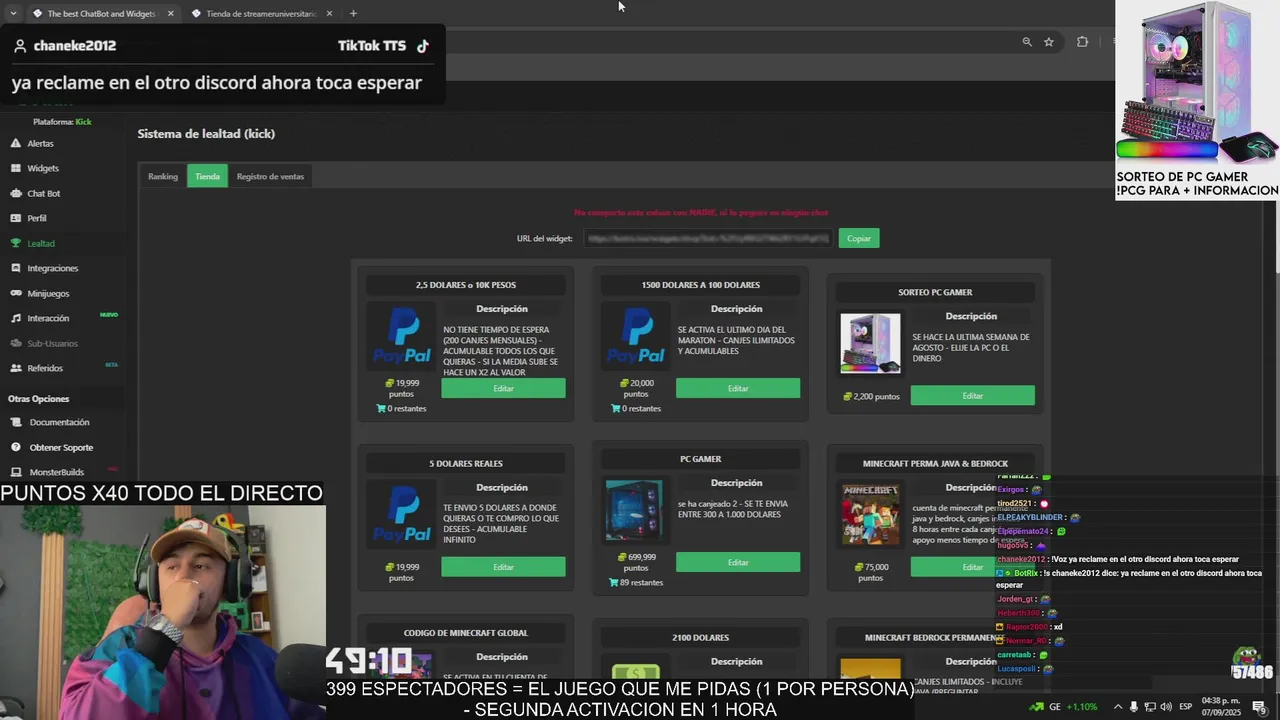Open the browser tab search dropdown
The width and height of the screenshot is (1280, 720).
click(12, 14)
